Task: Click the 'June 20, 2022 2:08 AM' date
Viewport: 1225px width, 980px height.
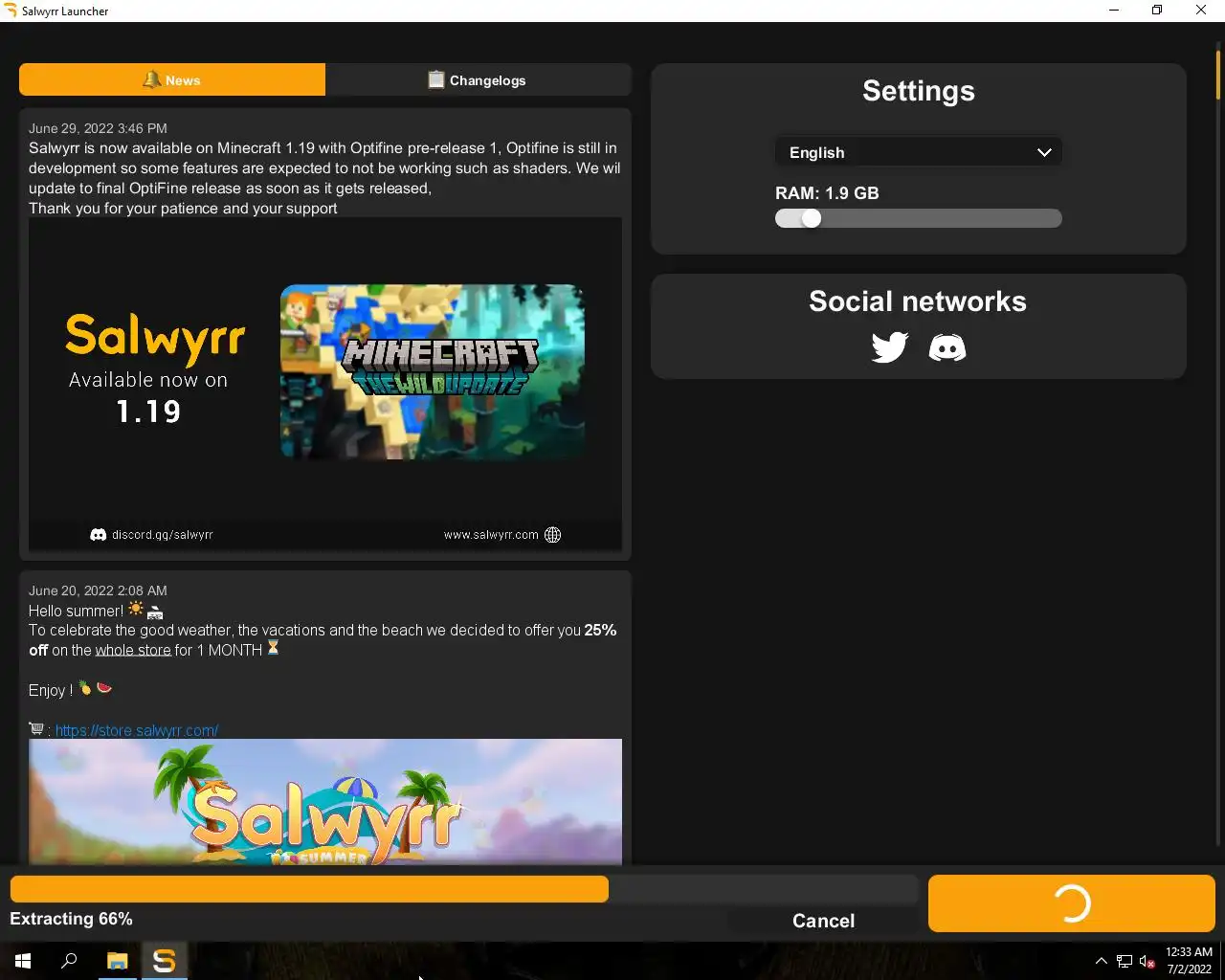Action: click(x=98, y=590)
